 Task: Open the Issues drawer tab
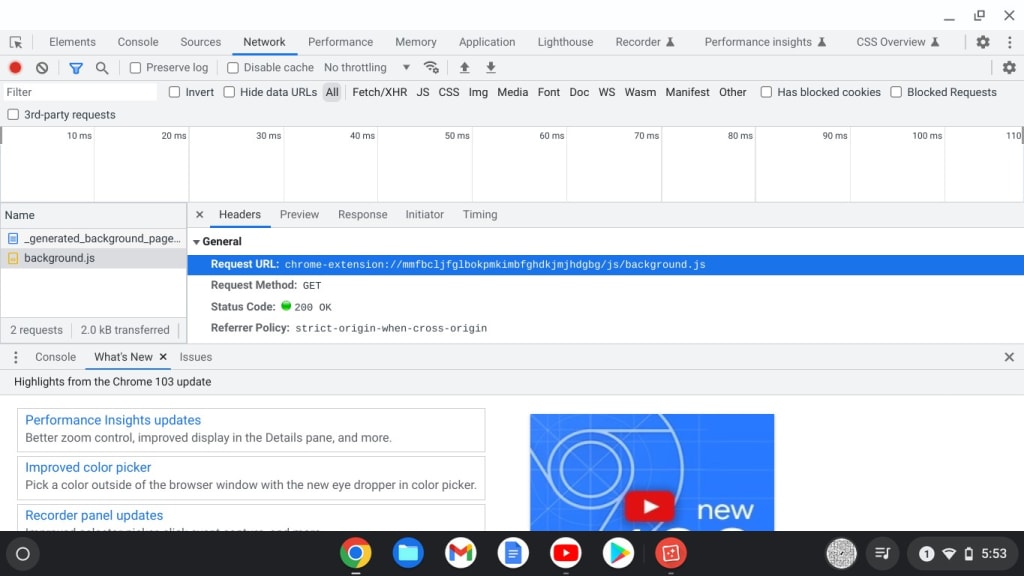coord(196,357)
